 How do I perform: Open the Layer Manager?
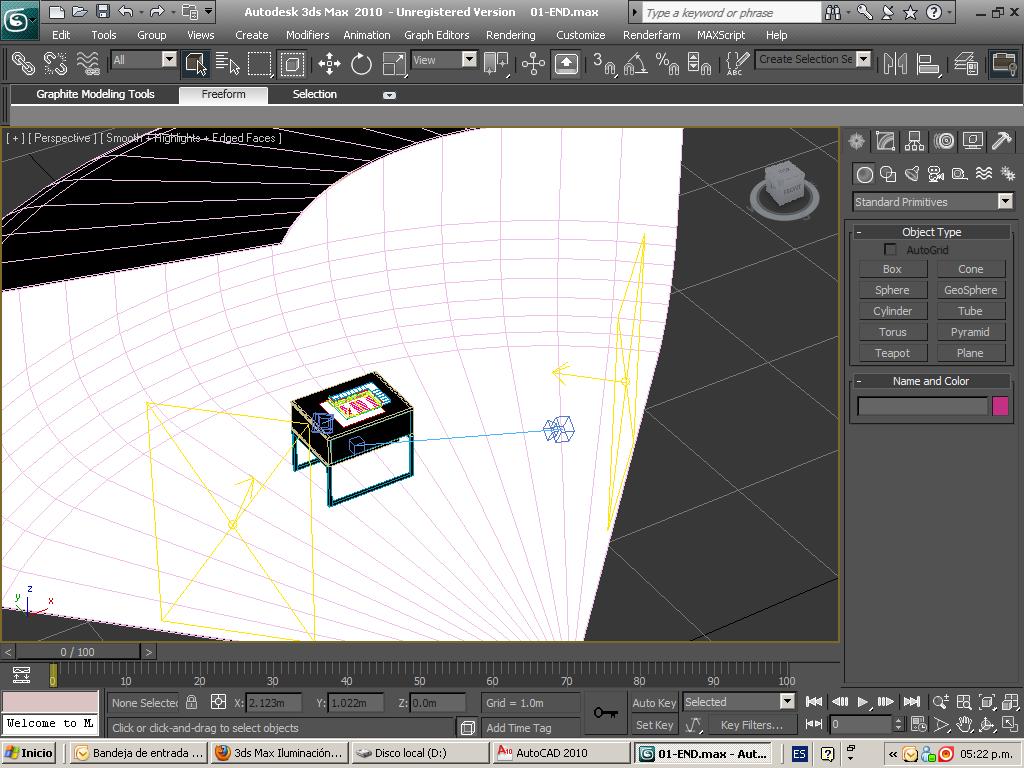click(966, 63)
